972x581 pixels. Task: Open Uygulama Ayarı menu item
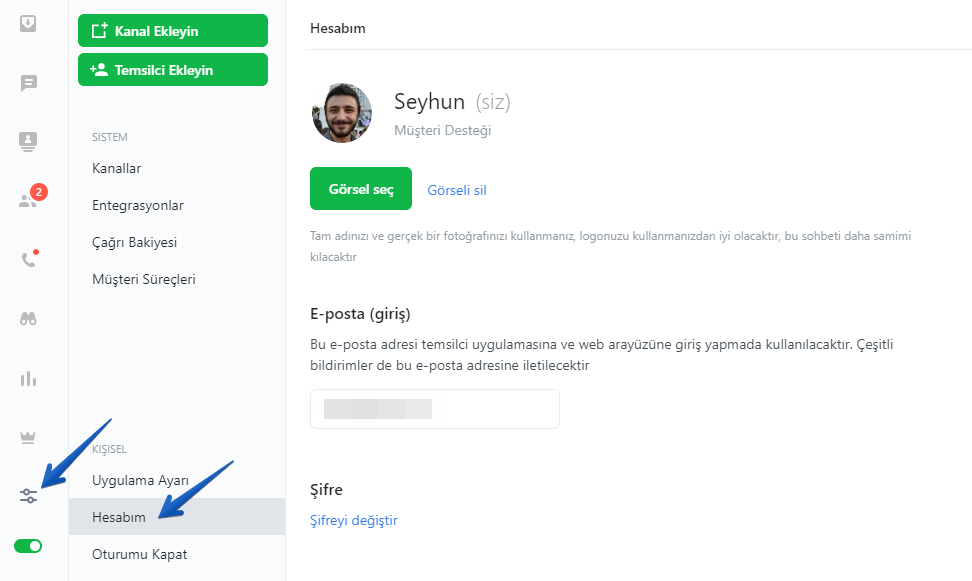click(x=140, y=481)
